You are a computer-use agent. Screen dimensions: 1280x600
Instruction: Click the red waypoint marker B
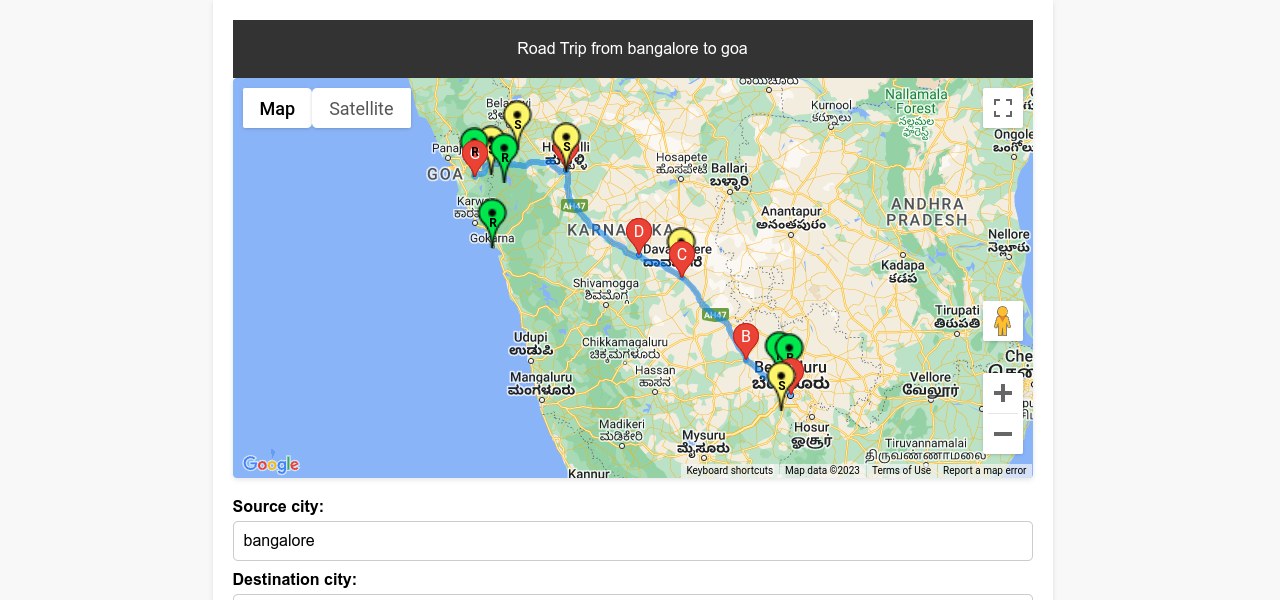tap(745, 338)
